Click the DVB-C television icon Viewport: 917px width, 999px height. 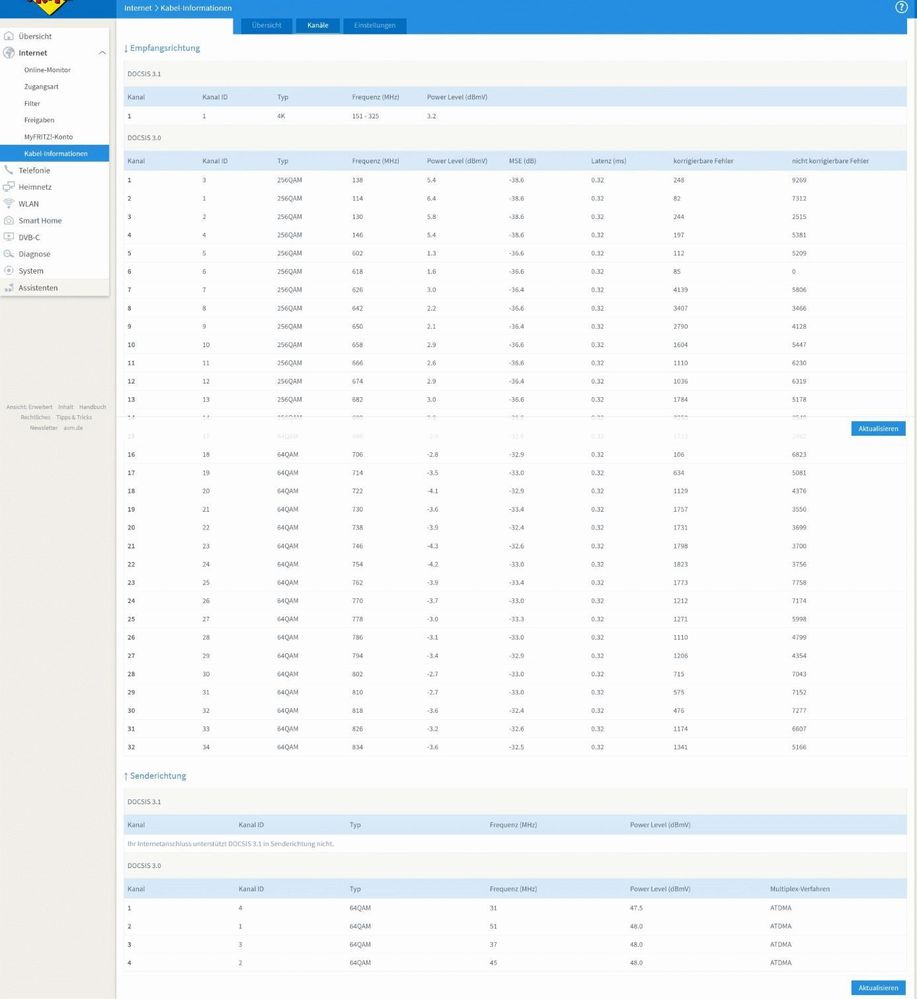pos(9,238)
